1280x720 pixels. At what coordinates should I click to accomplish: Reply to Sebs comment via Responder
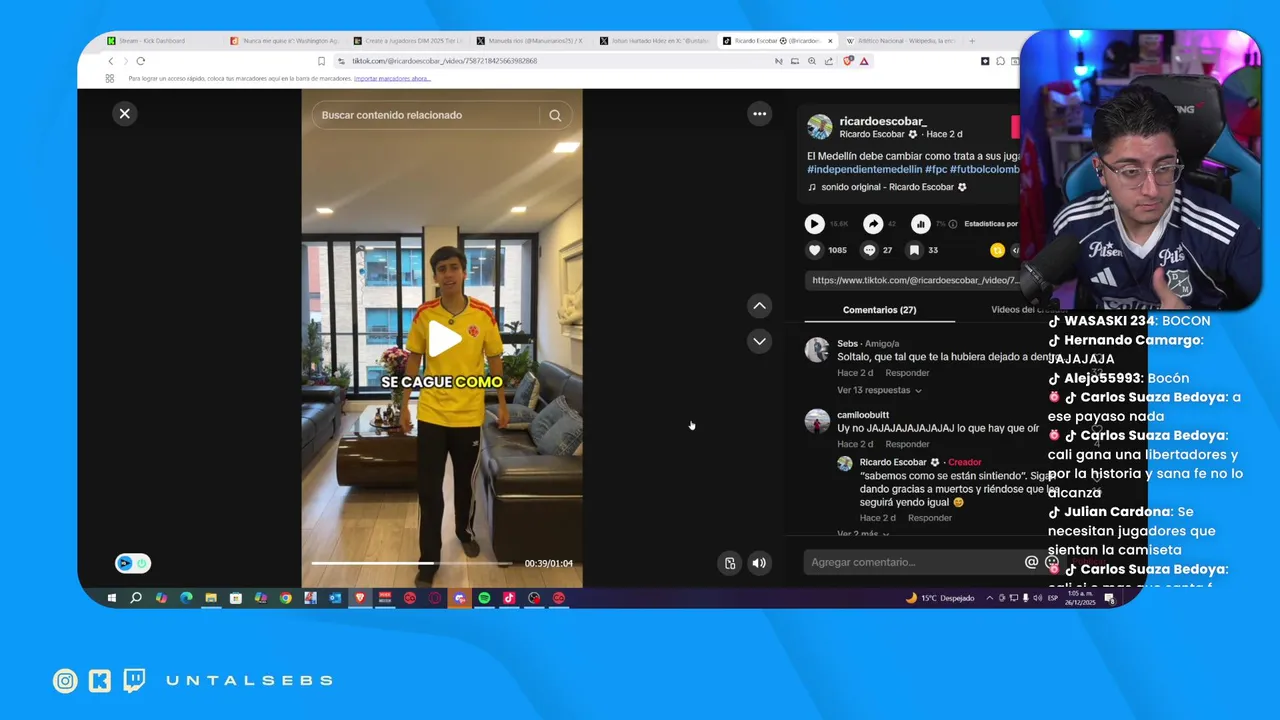(907, 373)
